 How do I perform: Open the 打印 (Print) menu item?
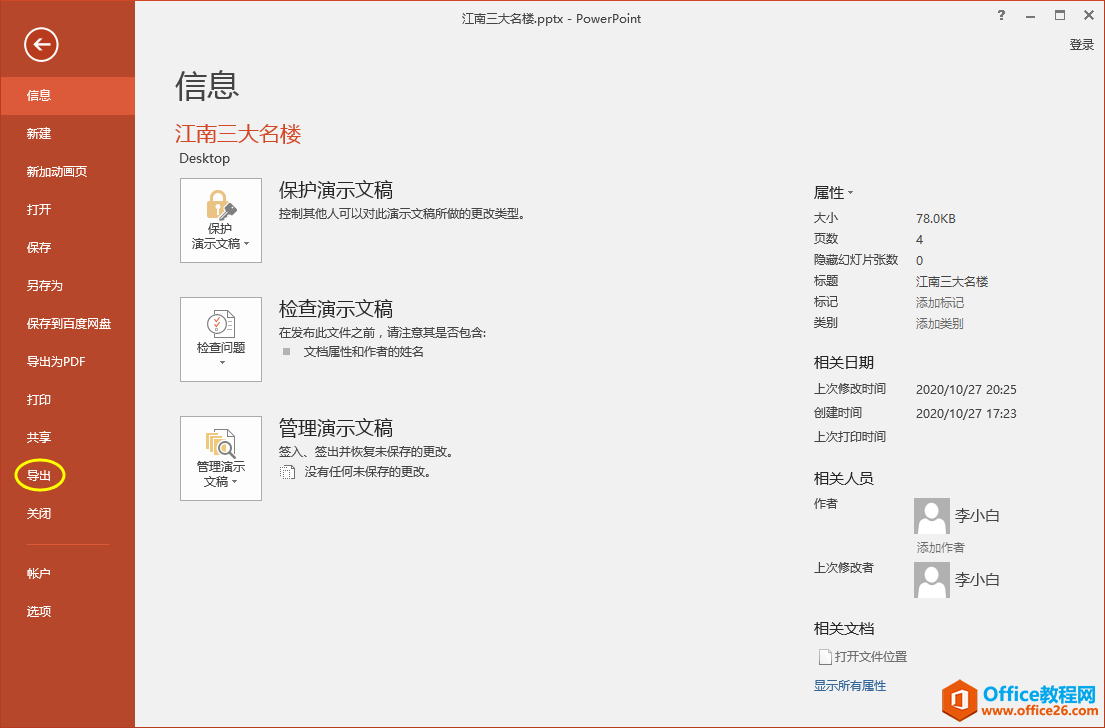tap(39, 399)
